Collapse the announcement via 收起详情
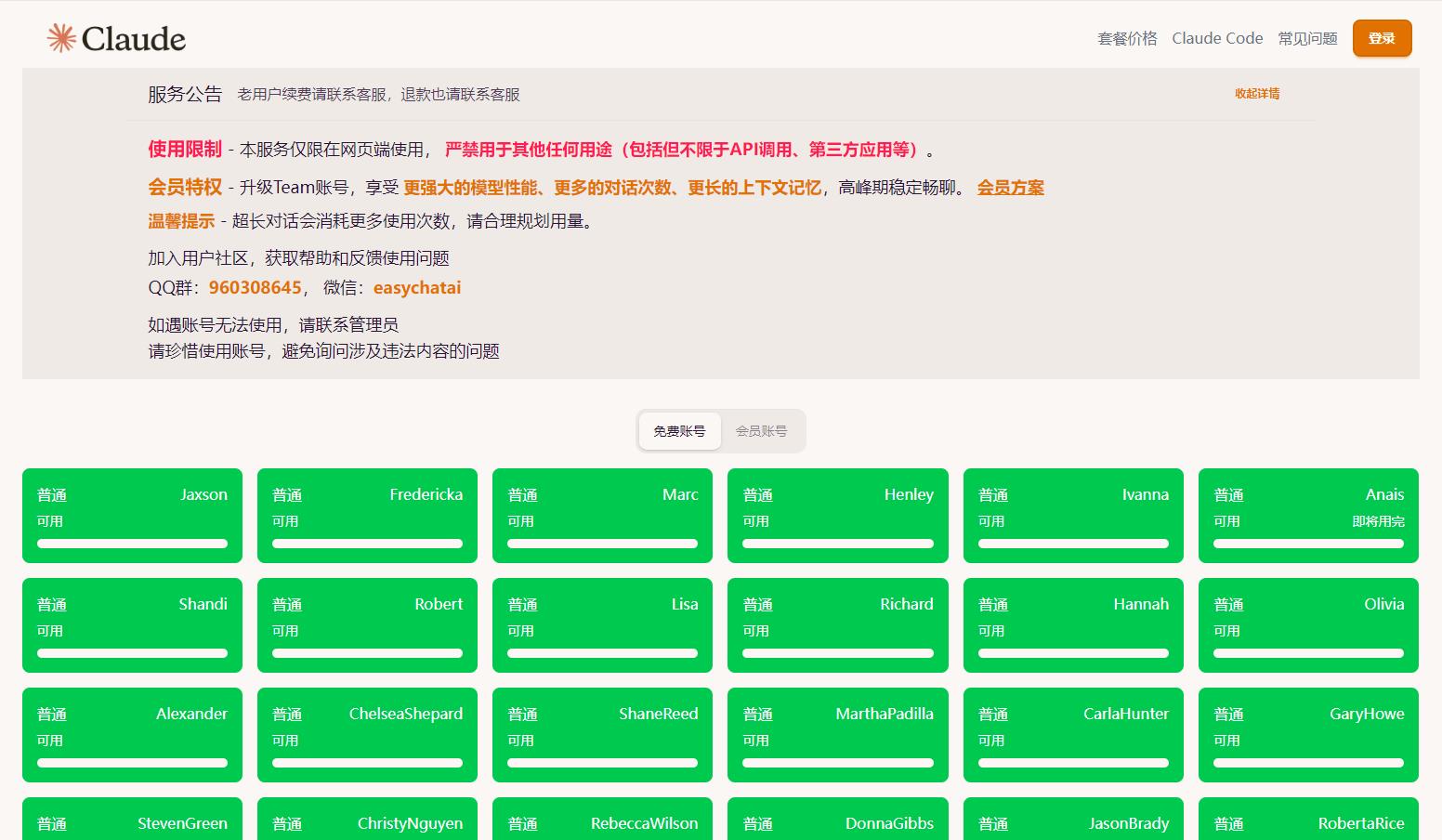This screenshot has height=840, width=1442. click(x=1256, y=93)
